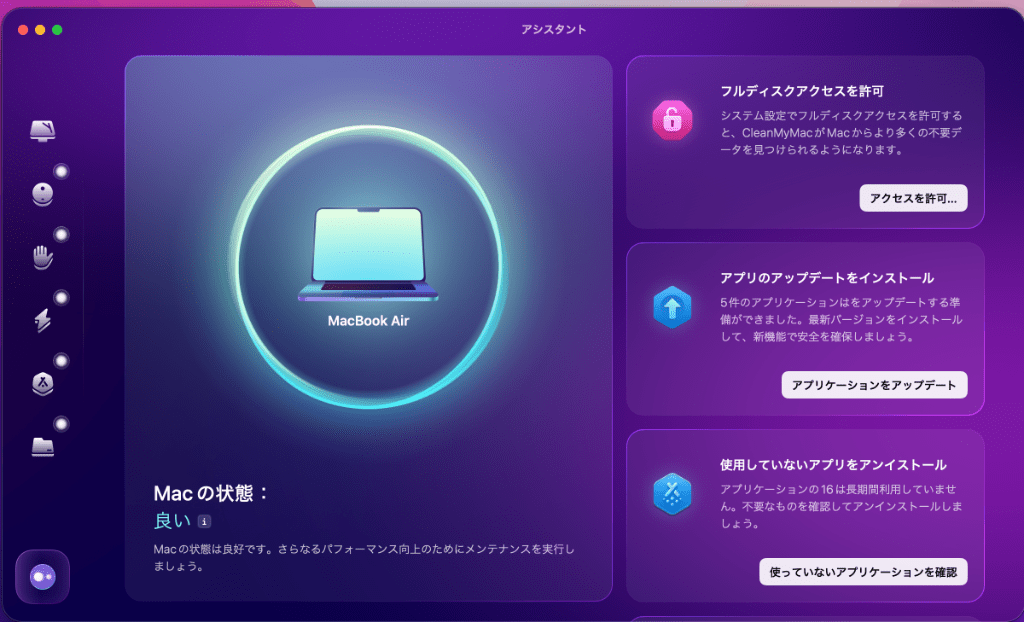
Task: Click the MacBook Air laptop illustration
Action: 368,254
